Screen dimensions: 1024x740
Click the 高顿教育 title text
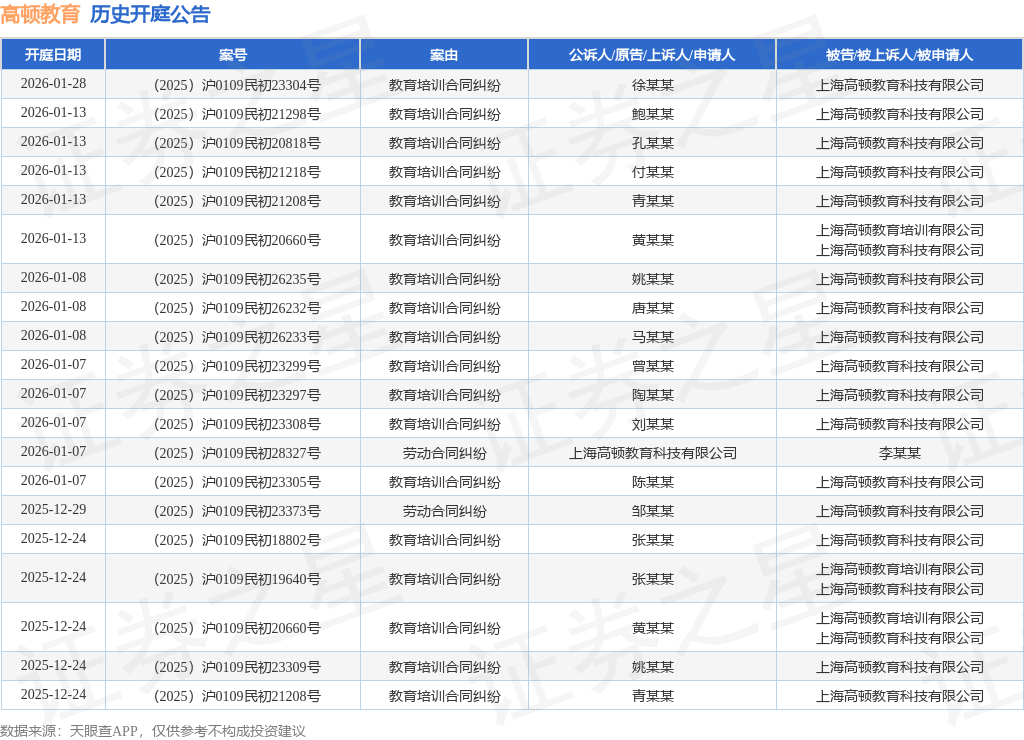click(40, 14)
